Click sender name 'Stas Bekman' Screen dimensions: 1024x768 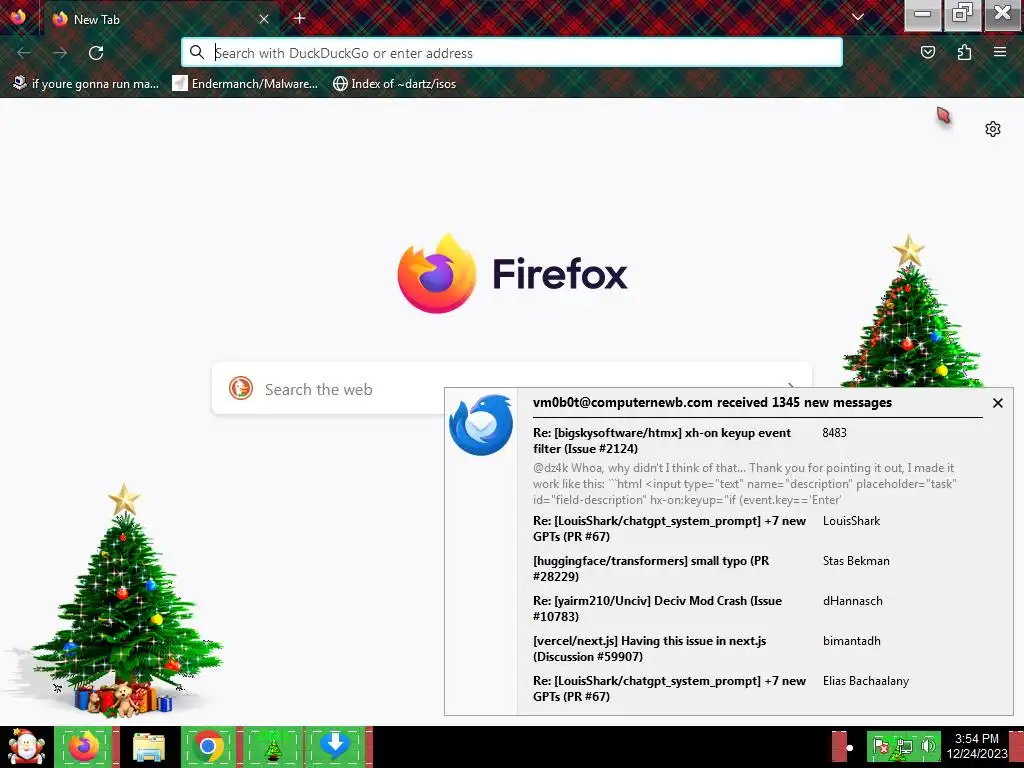point(856,561)
